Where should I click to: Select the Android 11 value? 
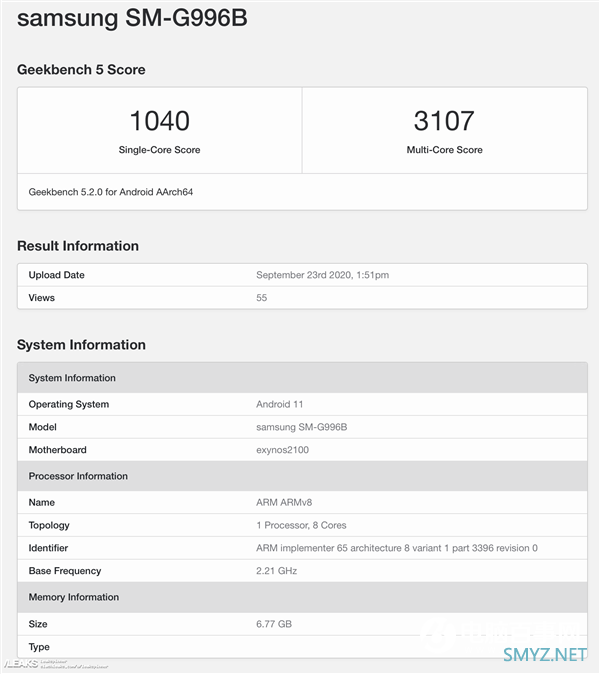pyautogui.click(x=279, y=404)
